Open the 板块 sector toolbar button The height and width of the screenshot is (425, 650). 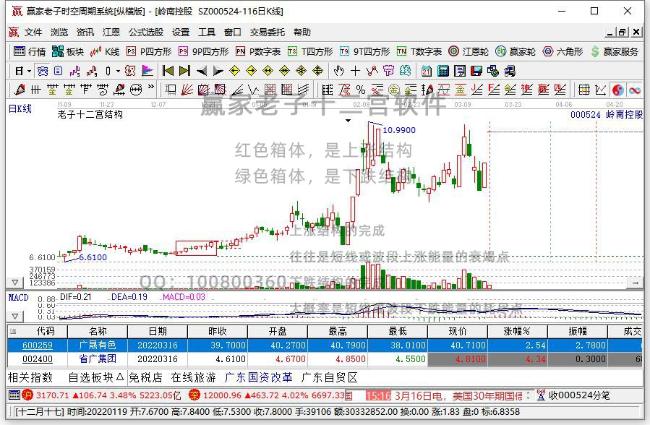68,51
